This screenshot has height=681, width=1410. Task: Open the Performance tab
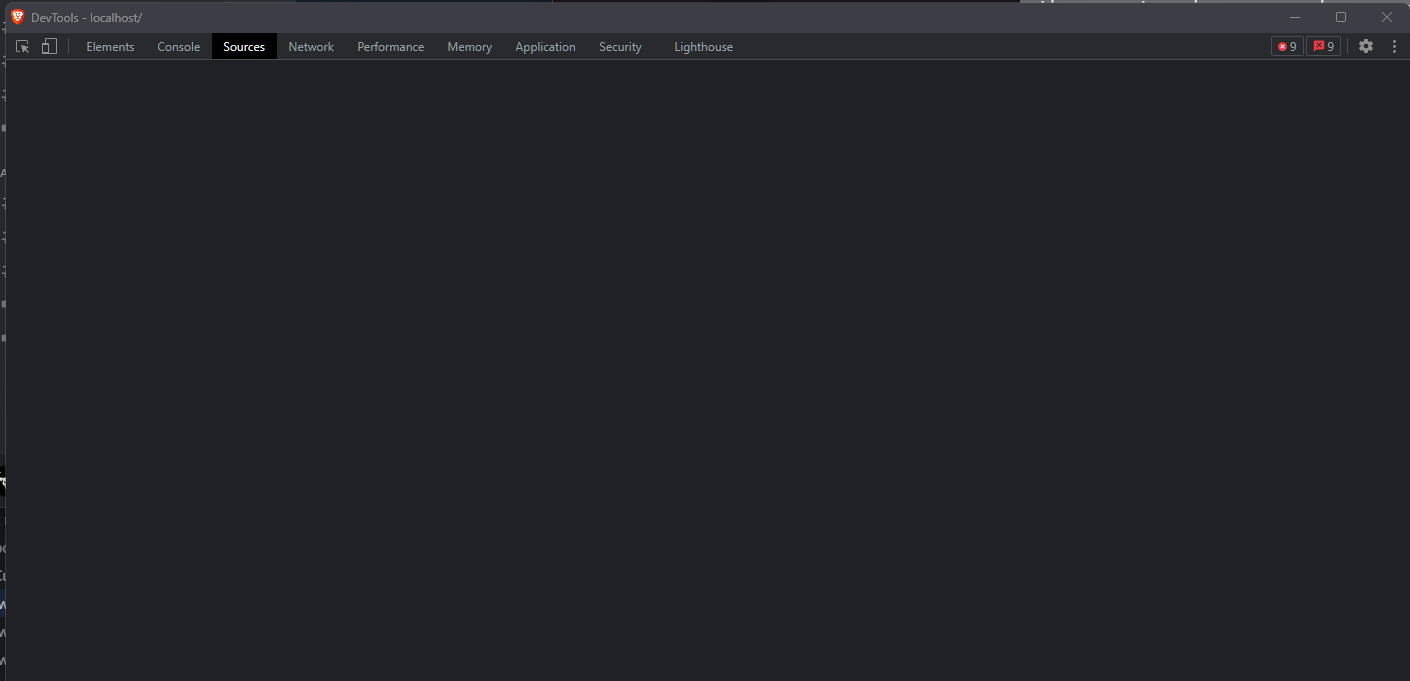click(x=390, y=46)
